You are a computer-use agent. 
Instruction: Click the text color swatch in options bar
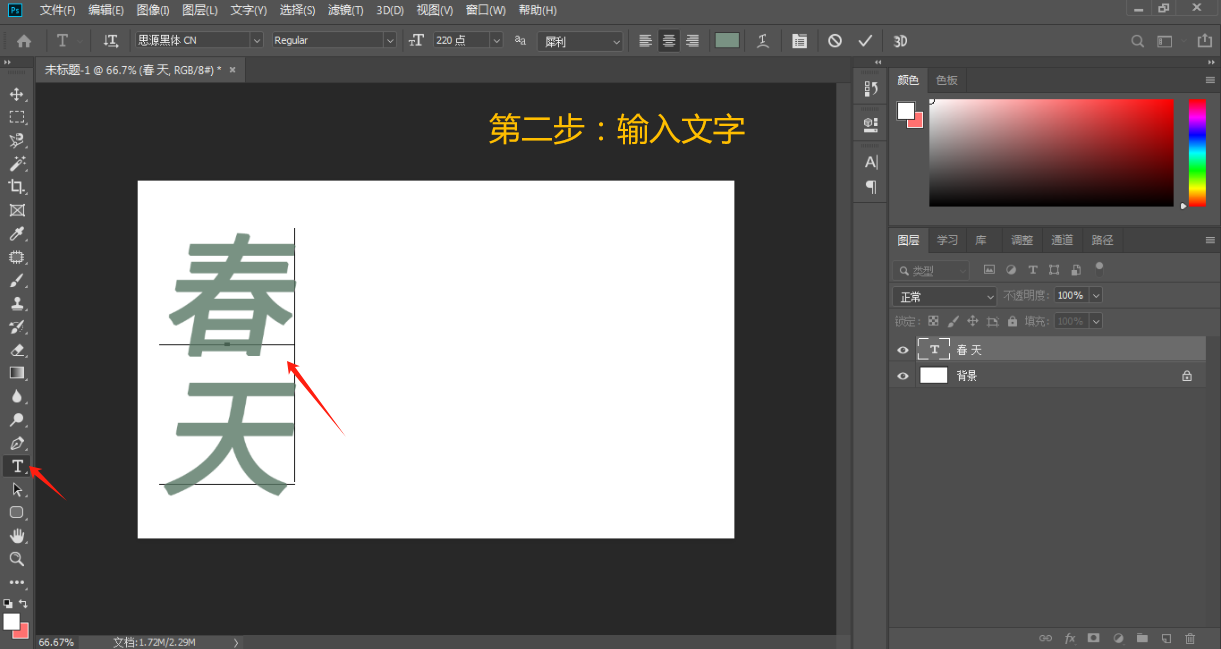click(x=727, y=40)
